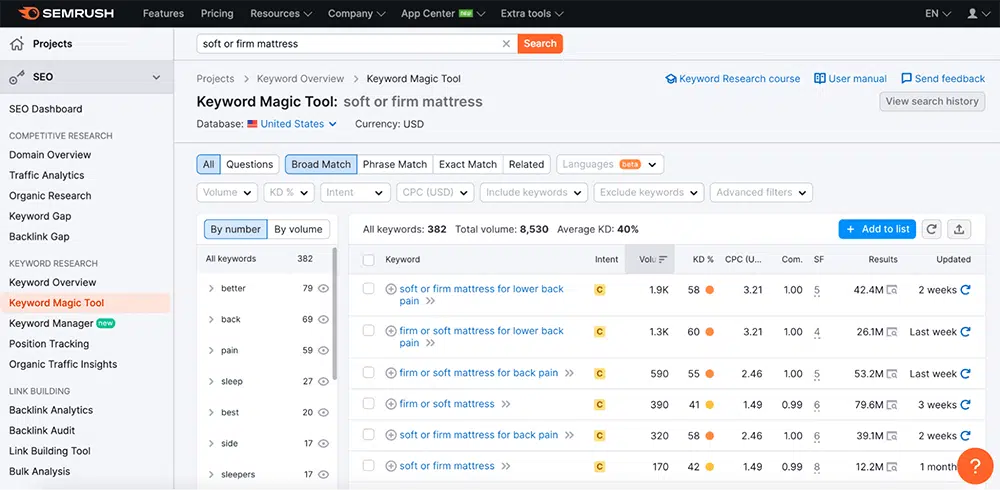1000x490 pixels.
Task: Open the KD % filter dropdown
Action: click(x=289, y=193)
